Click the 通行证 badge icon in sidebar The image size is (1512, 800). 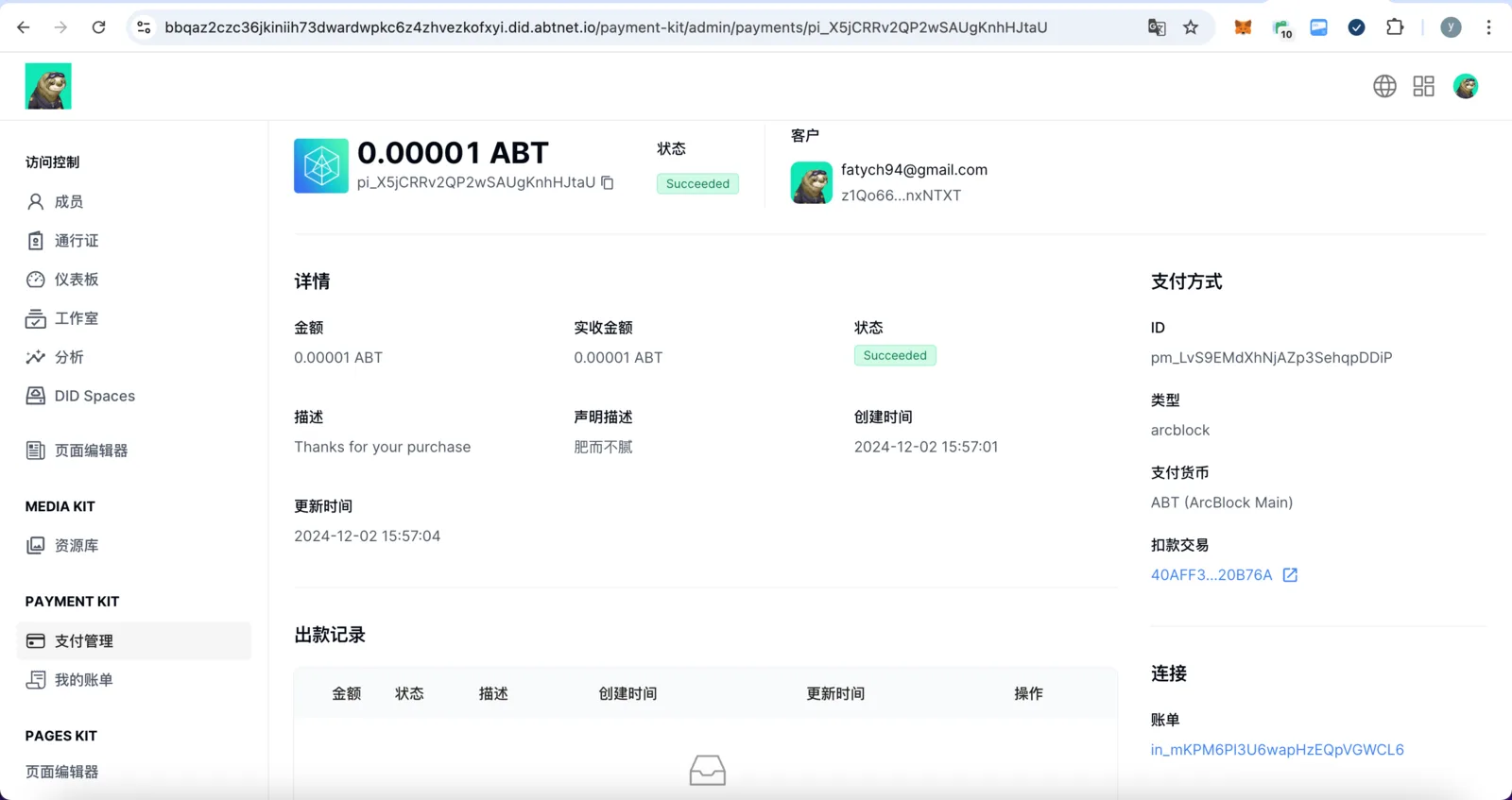(35, 241)
